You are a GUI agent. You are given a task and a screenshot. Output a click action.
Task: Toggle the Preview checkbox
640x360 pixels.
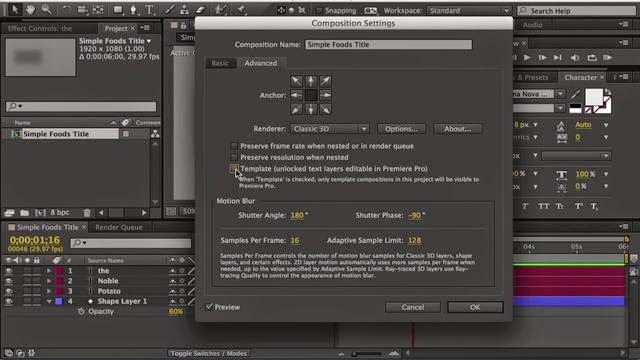209,307
